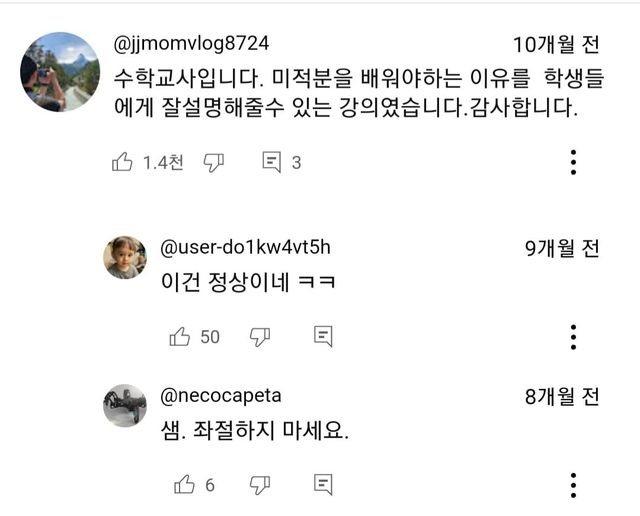Image resolution: width=640 pixels, height=516 pixels.
Task: Dislike the math teacher's comment
Action: click(x=214, y=162)
